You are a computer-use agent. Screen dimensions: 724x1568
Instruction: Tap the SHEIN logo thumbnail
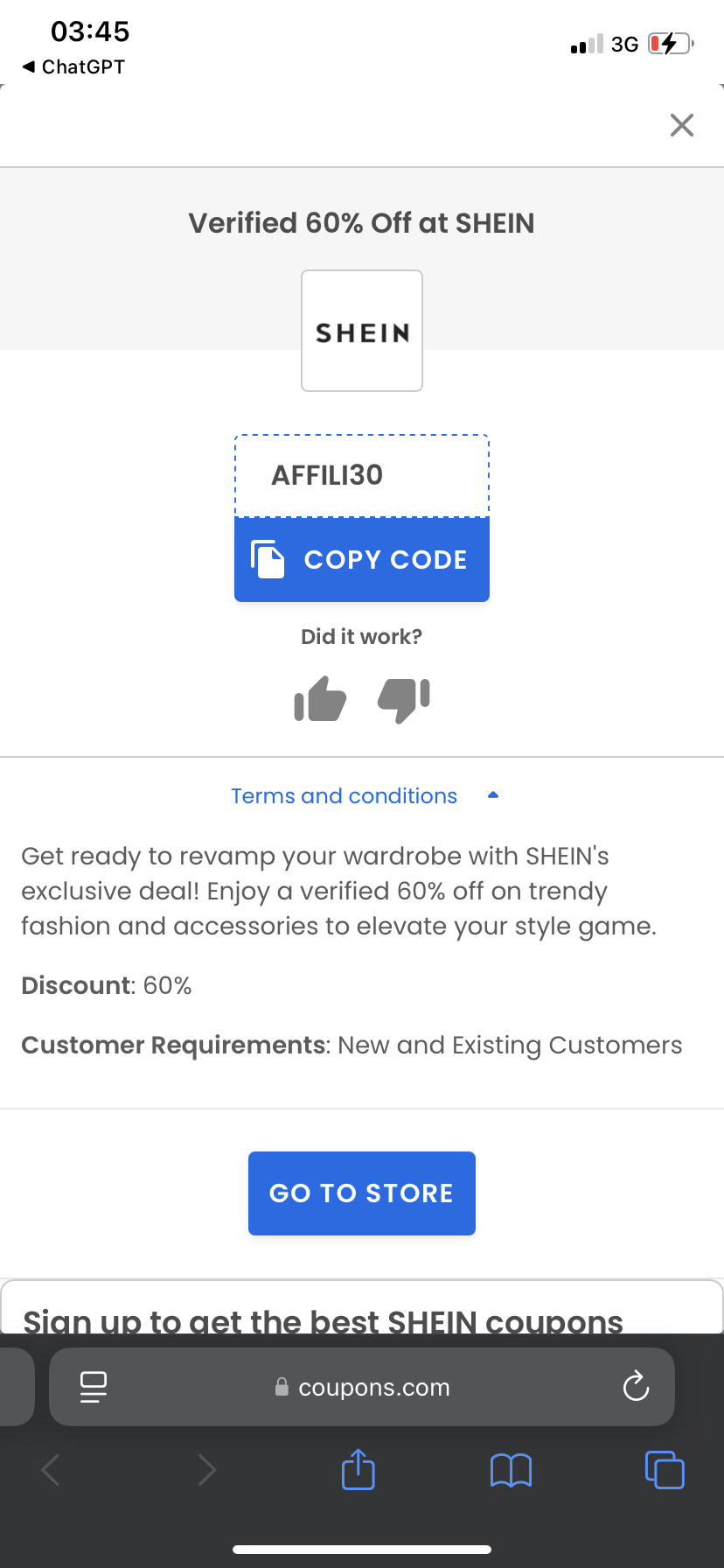click(361, 330)
